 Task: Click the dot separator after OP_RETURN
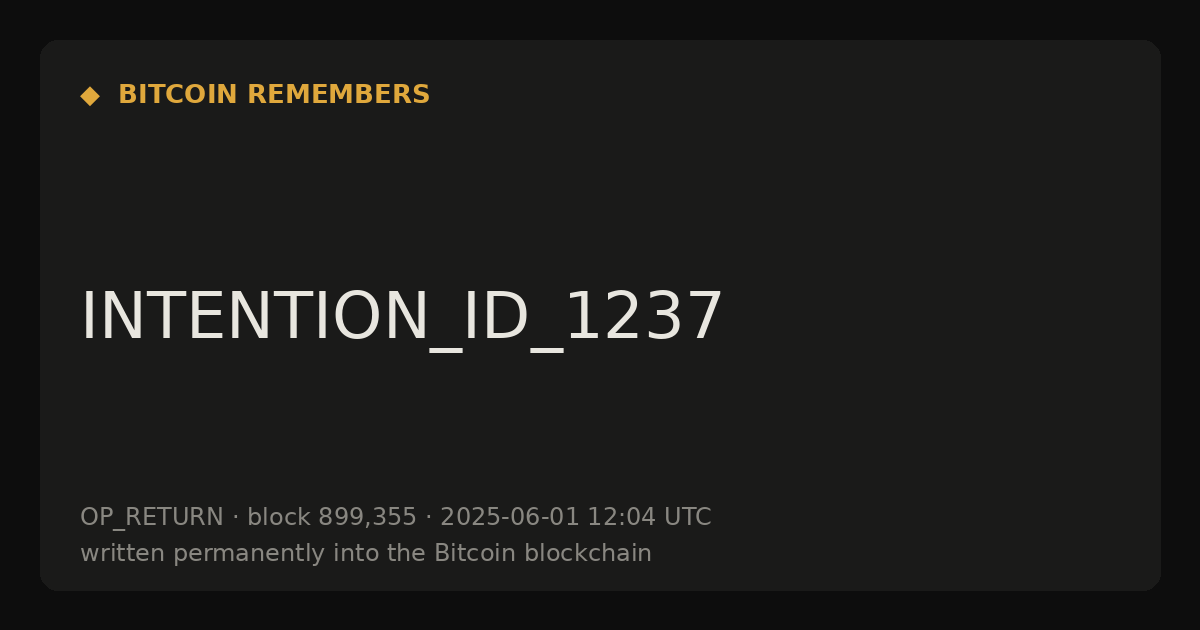point(236,518)
